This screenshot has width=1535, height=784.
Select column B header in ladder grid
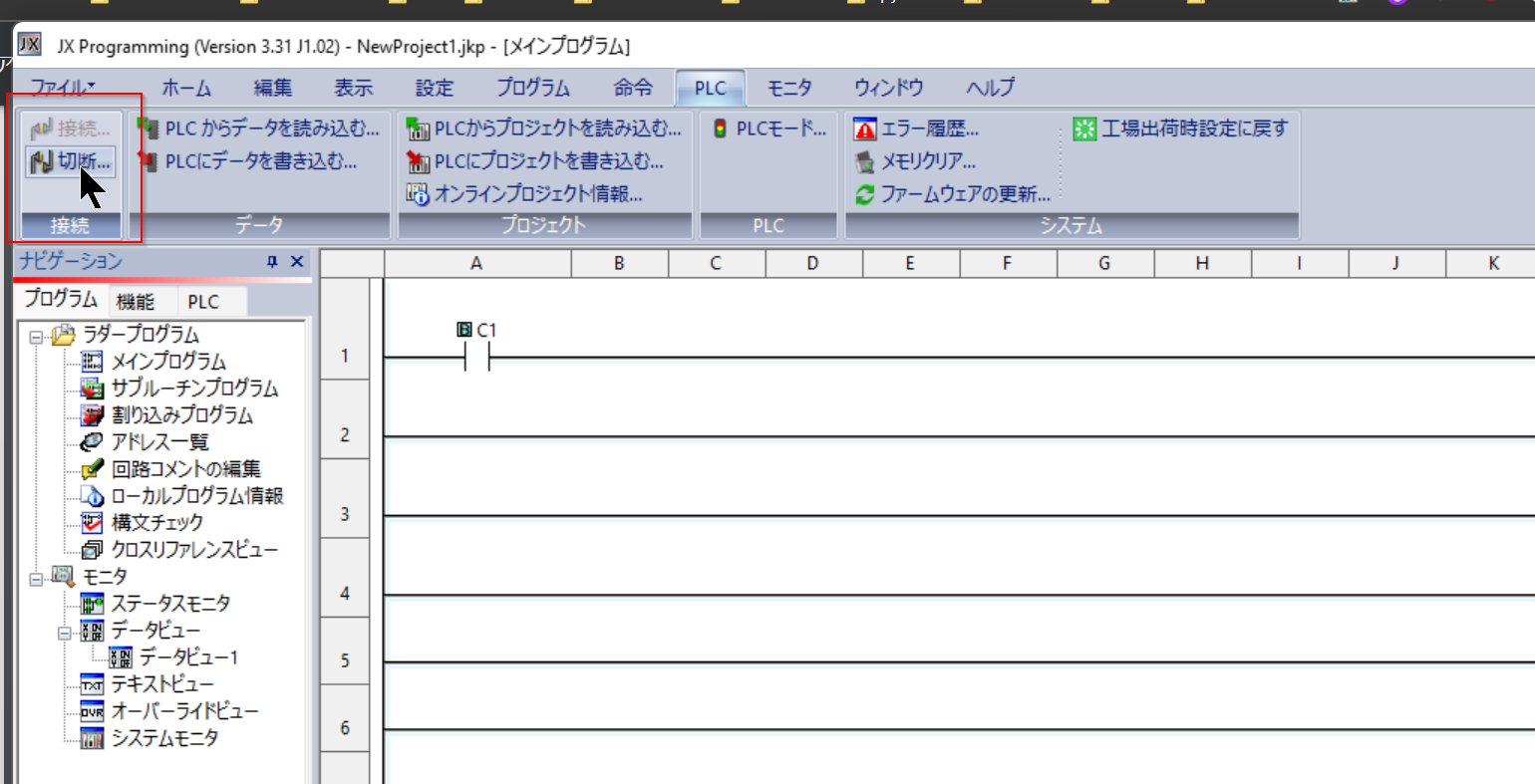[619, 263]
